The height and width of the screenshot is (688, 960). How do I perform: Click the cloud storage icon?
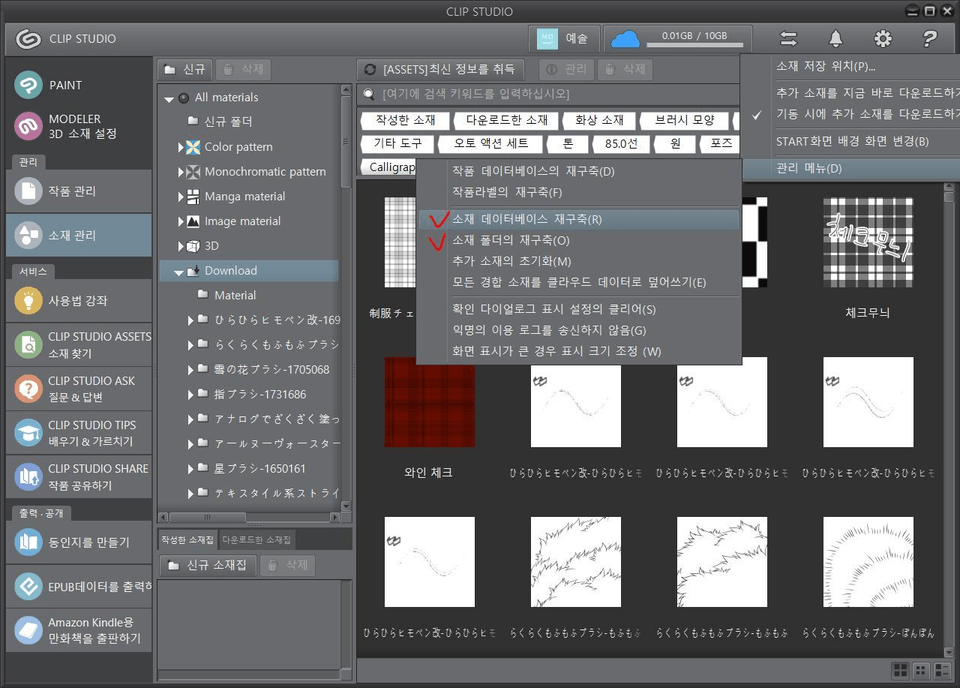coord(625,39)
